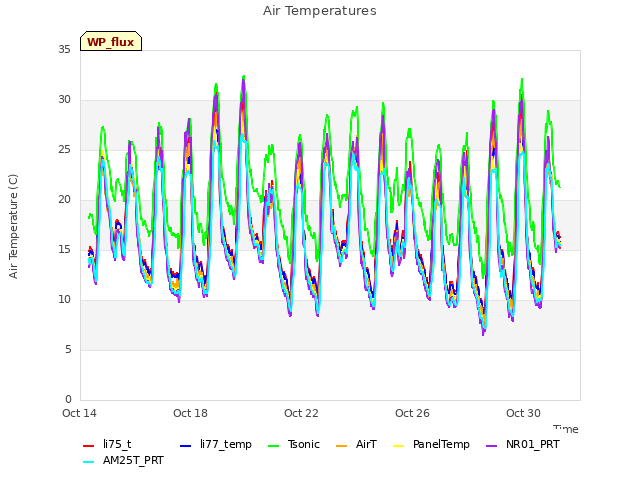Click the WP_flux annotation box
Viewport: 640px width, 480px height.
[111, 41]
